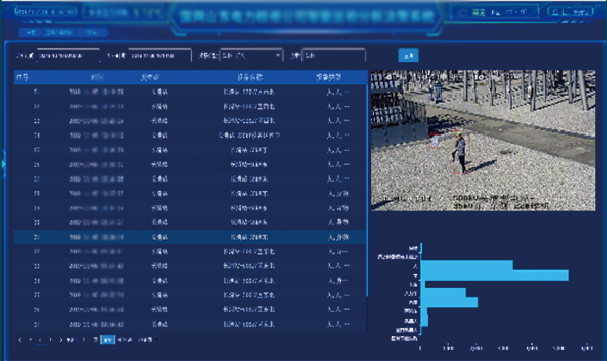Click the jump-to-page number box
This screenshot has width=607, height=361.
point(83,340)
